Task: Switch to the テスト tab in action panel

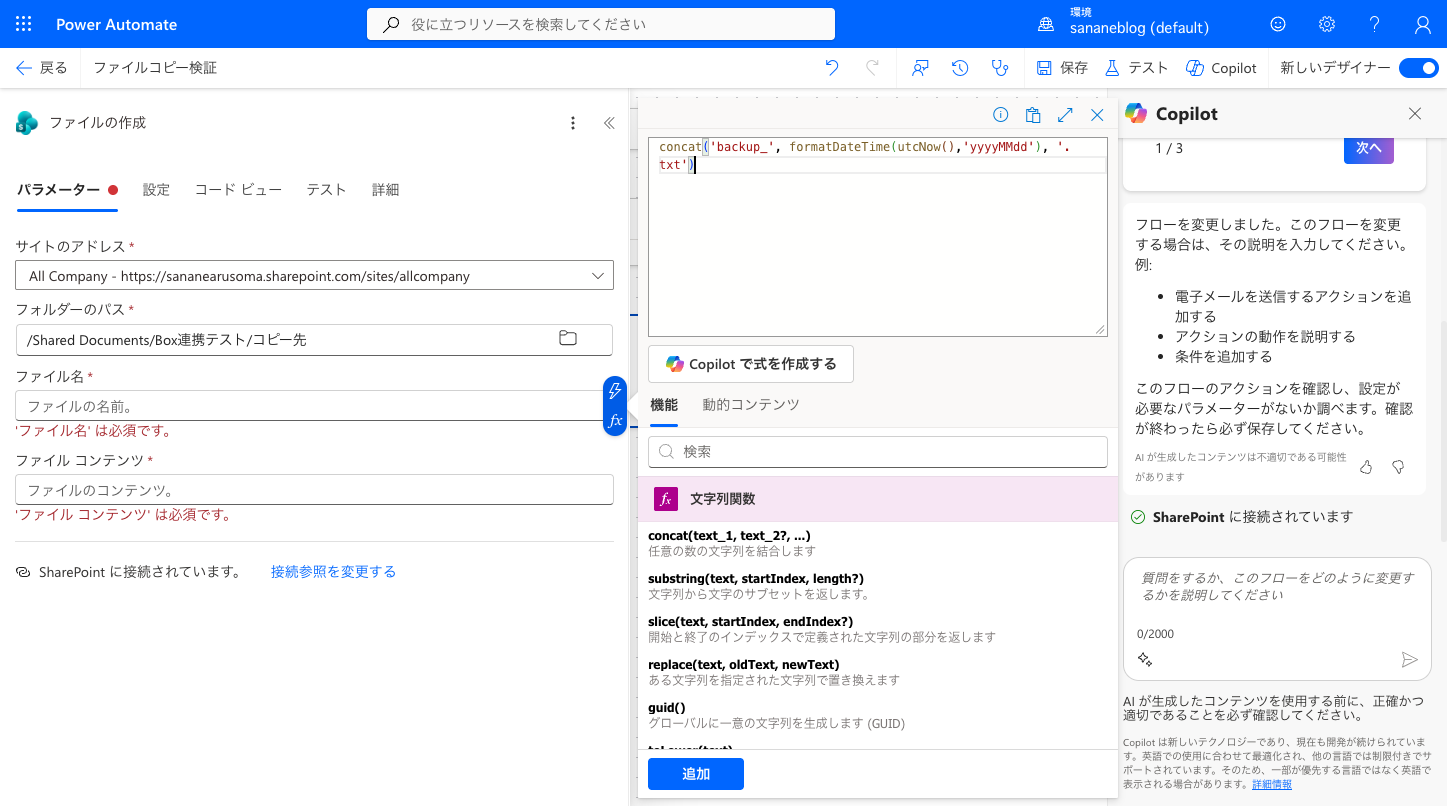Action: 326,190
